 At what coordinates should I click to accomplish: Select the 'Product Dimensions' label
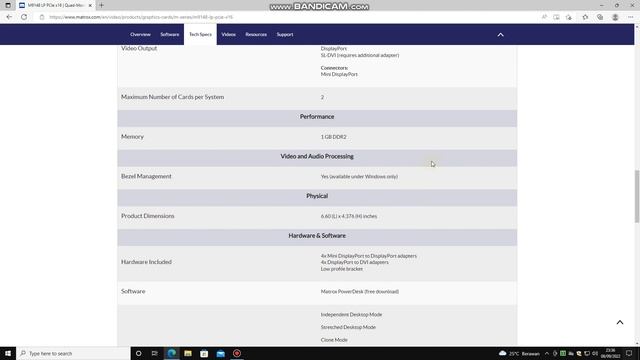tap(148, 216)
